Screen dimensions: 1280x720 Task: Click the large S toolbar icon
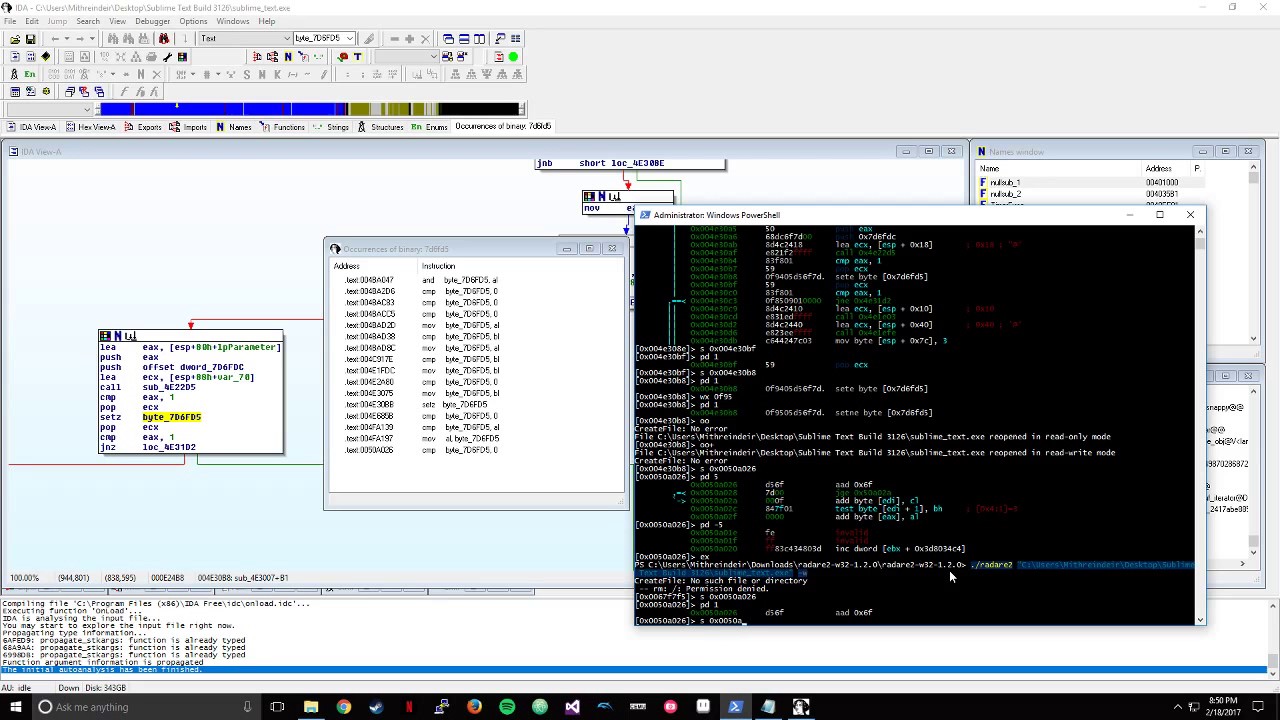pyautogui.click(x=247, y=74)
